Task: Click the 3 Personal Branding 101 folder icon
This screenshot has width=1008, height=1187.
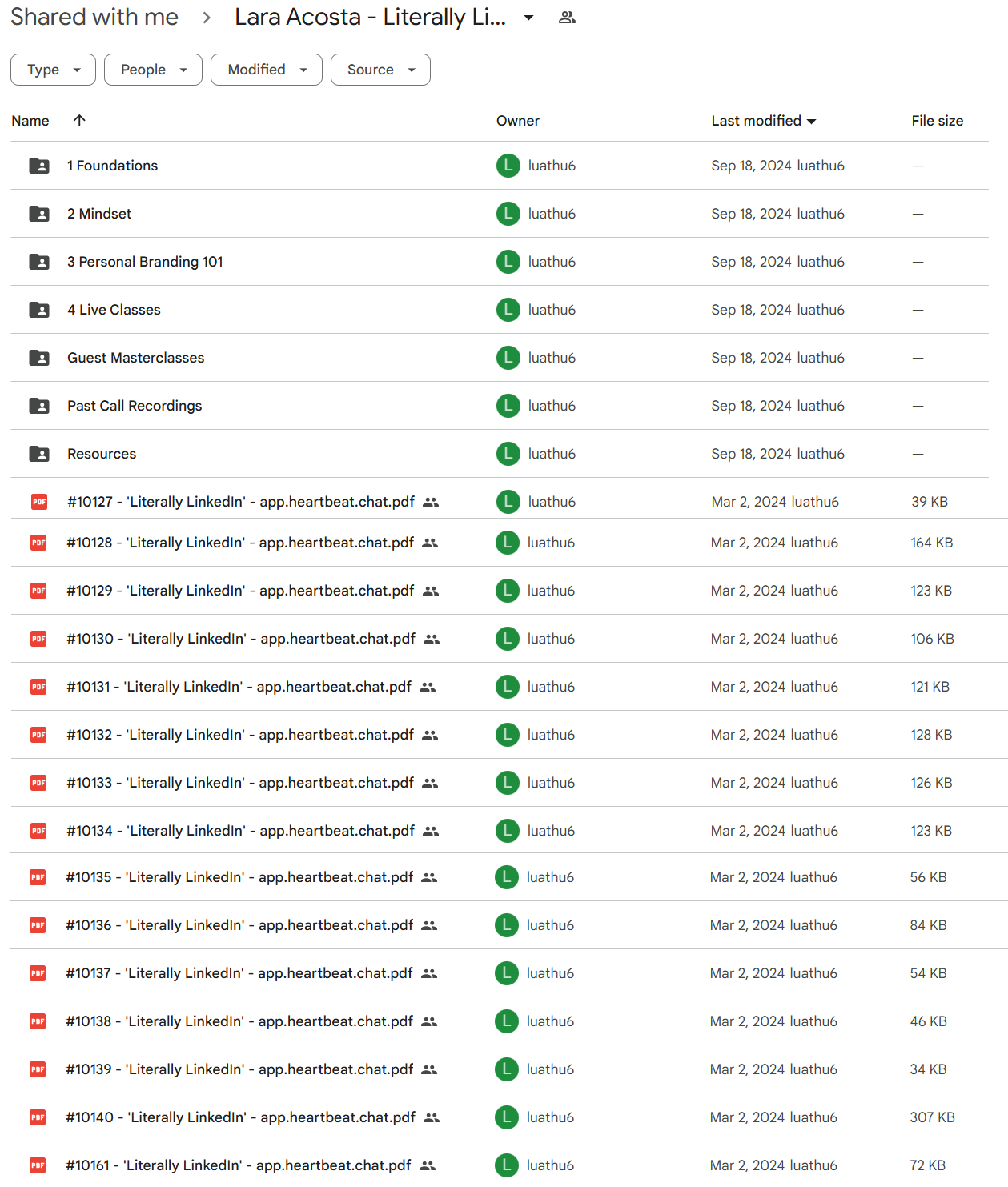Action: click(39, 262)
